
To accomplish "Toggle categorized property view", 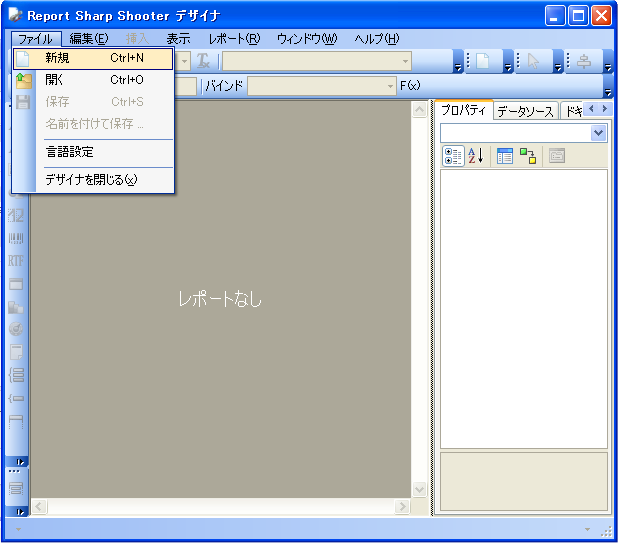I will [453, 156].
